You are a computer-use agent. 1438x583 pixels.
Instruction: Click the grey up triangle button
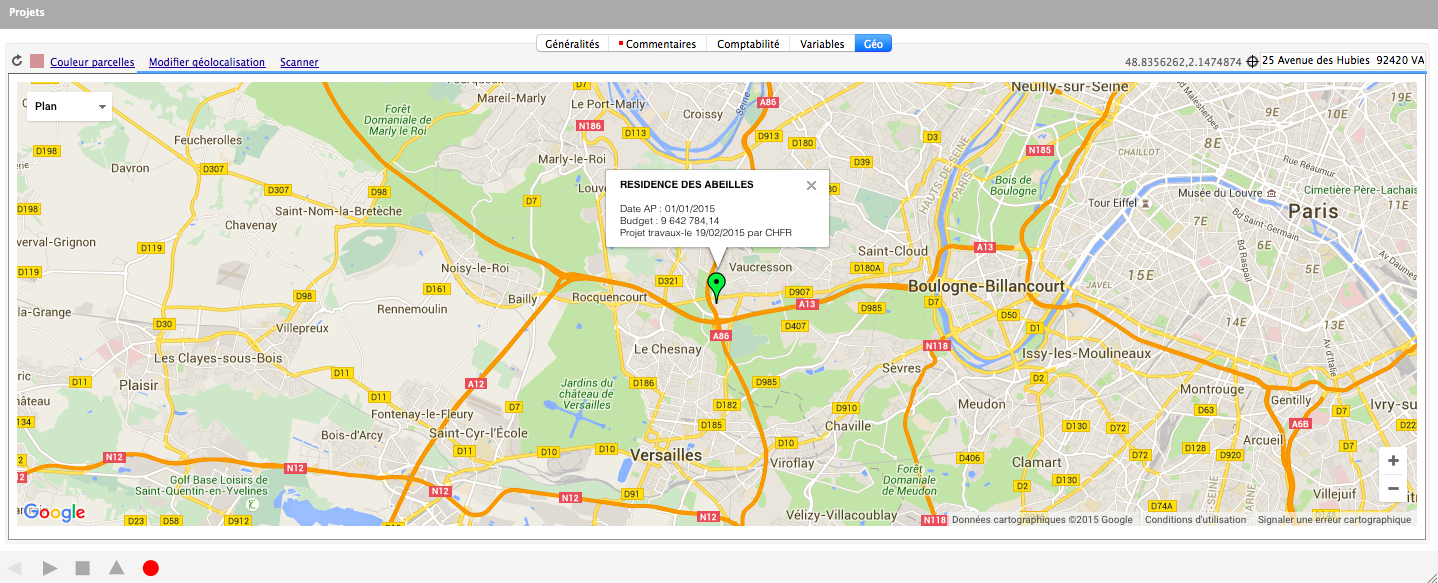[x=116, y=568]
